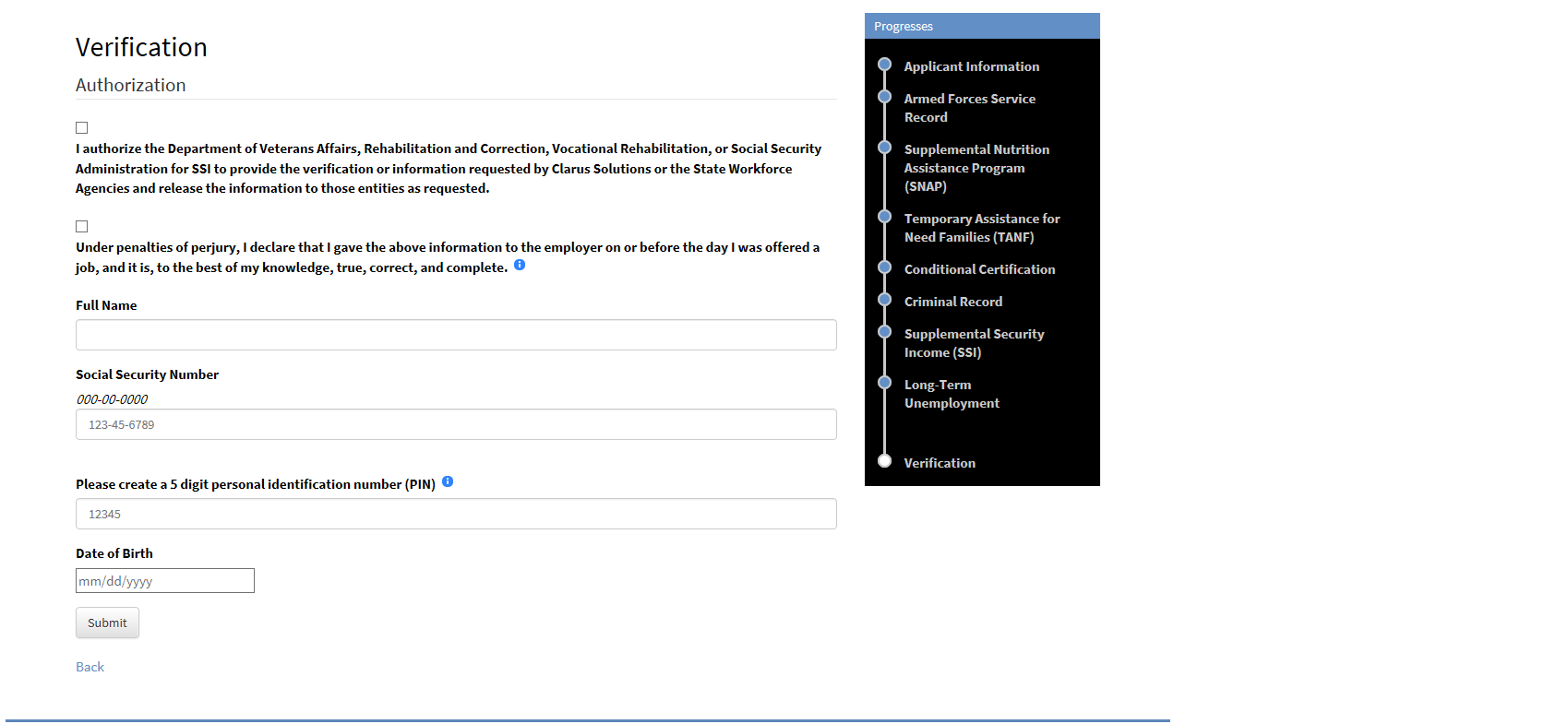
Task: Open Criminal Record progress step
Action: [x=953, y=302]
